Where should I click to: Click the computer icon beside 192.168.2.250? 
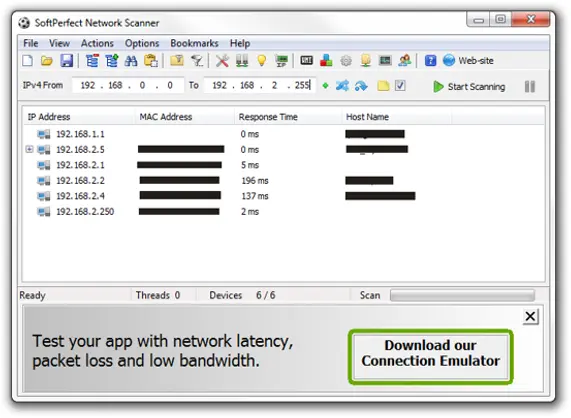(x=44, y=212)
